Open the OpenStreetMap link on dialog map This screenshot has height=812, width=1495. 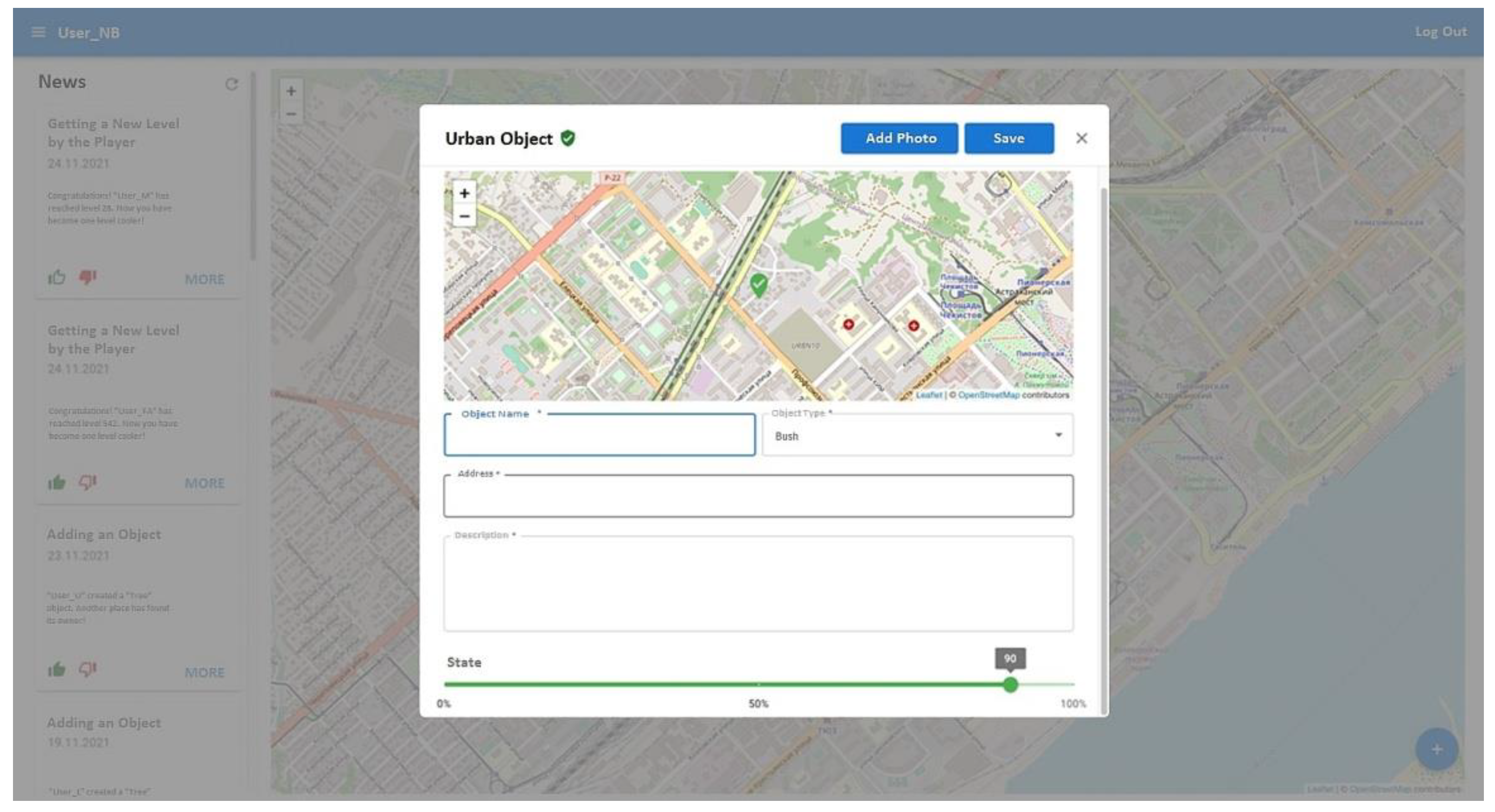pyautogui.click(x=988, y=395)
